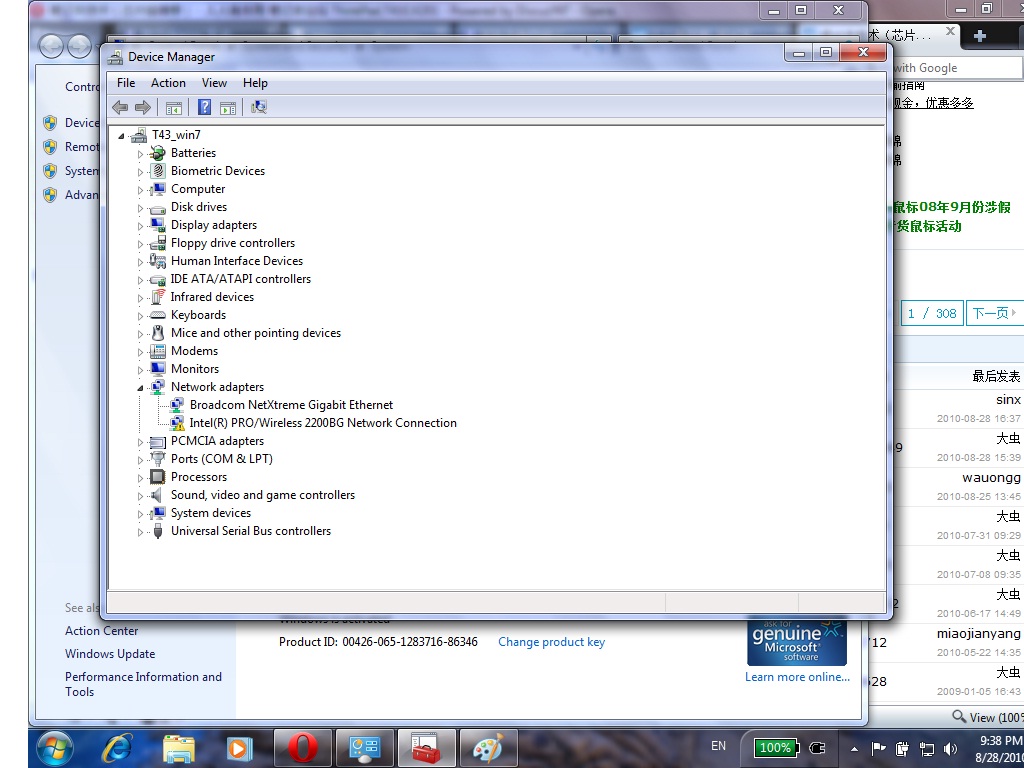The image size is (1024, 768).
Task: Click the Action Center flag tray icon
Action: [878, 748]
